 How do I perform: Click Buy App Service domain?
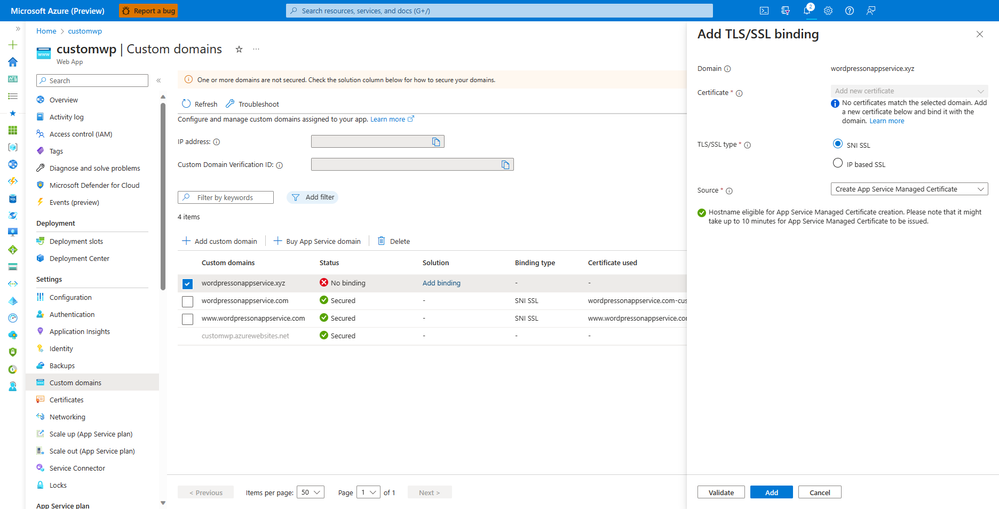(x=317, y=241)
